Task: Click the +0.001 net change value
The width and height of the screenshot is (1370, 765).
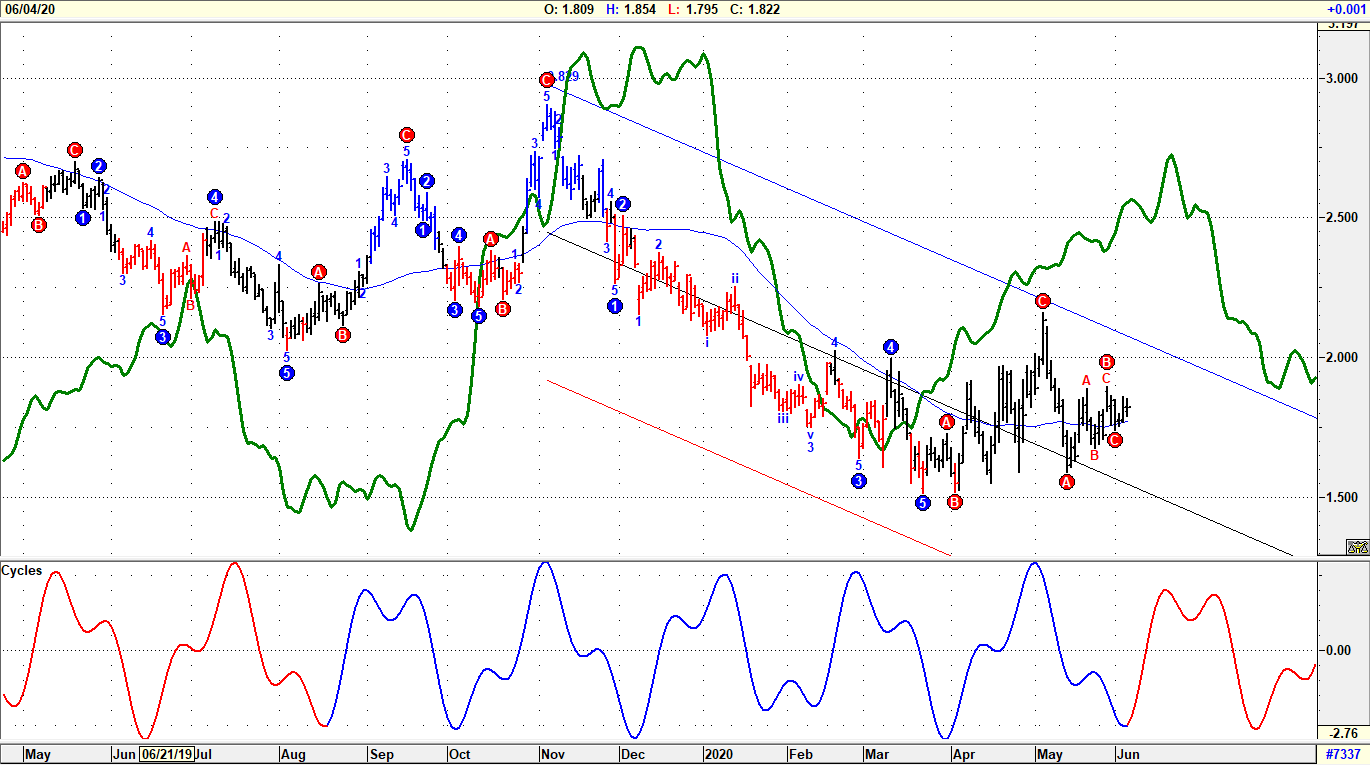Action: [x=1346, y=9]
